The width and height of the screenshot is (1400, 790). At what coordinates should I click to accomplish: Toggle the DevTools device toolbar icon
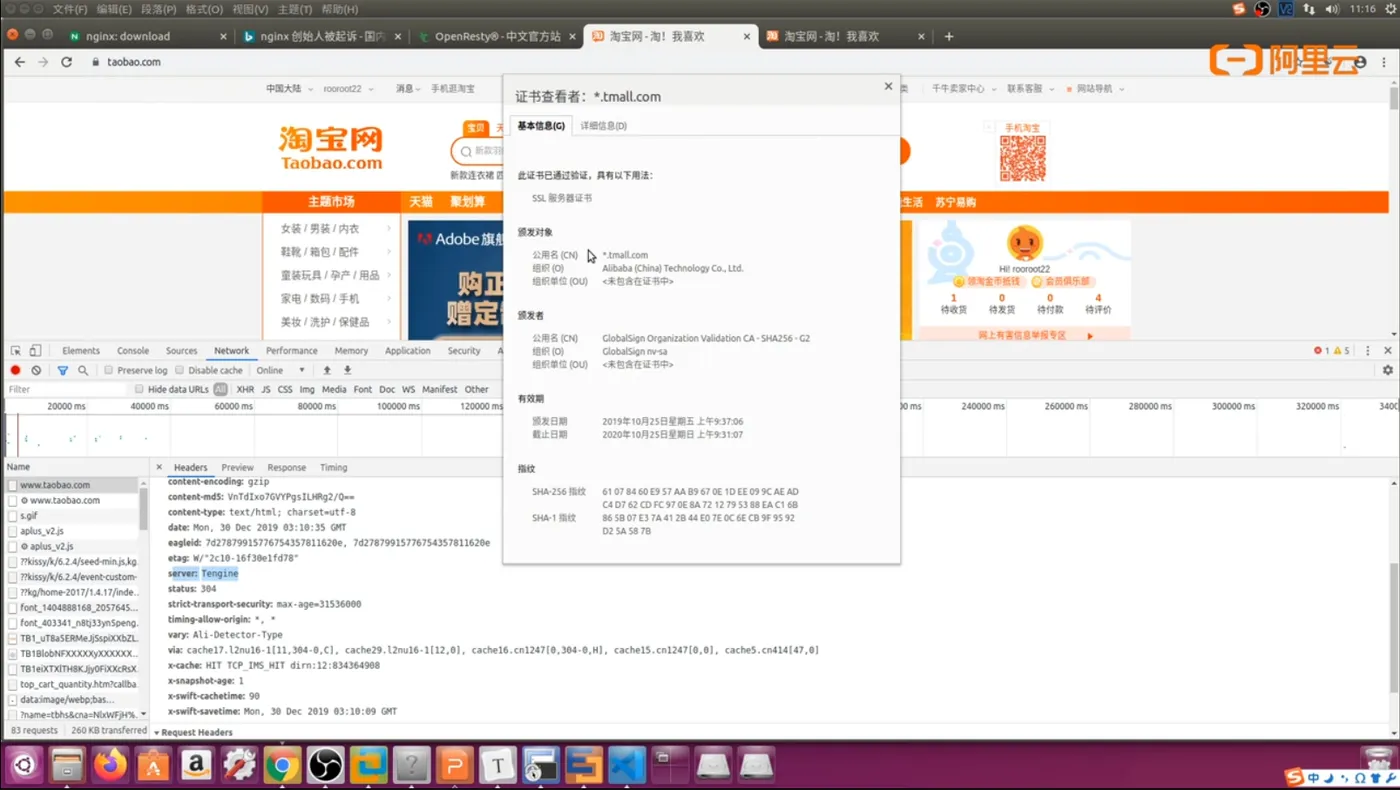35,351
